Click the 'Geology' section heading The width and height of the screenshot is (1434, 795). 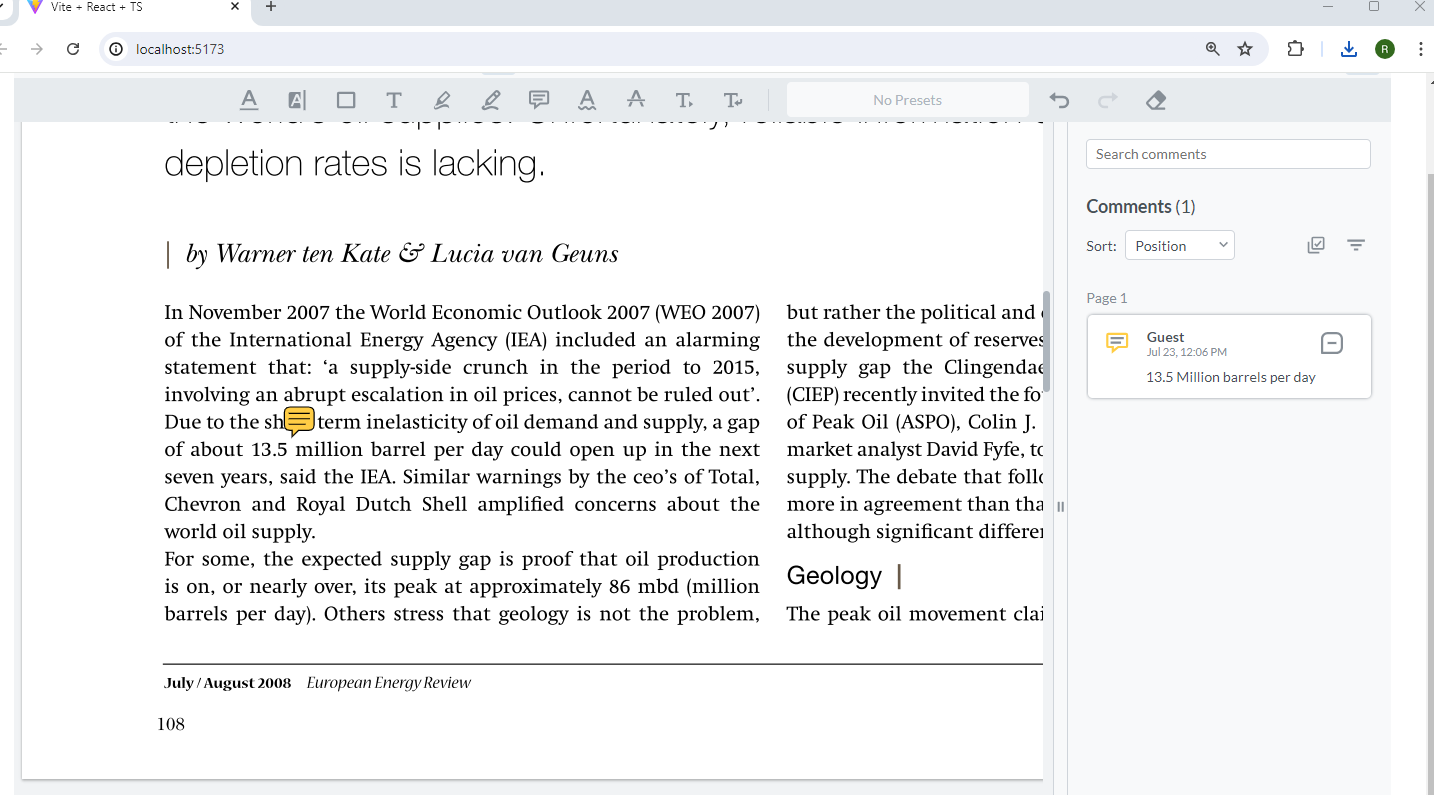pos(834,575)
